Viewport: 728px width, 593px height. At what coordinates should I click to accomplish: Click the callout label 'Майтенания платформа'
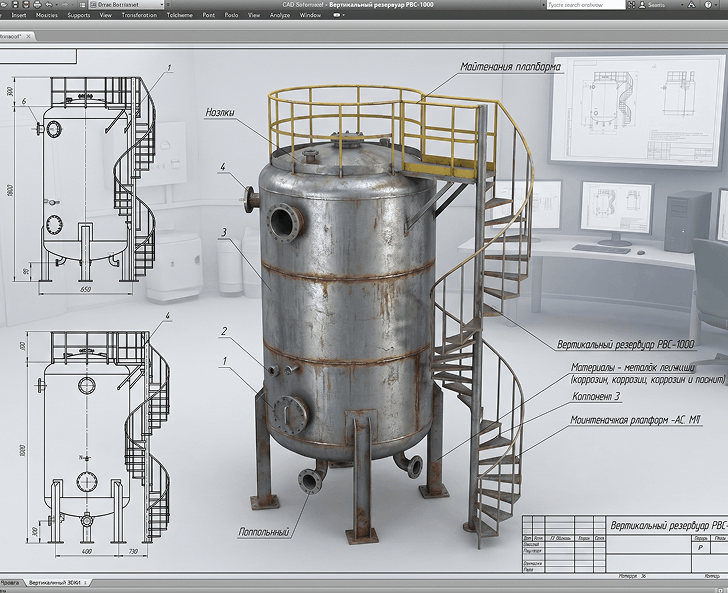[x=511, y=67]
